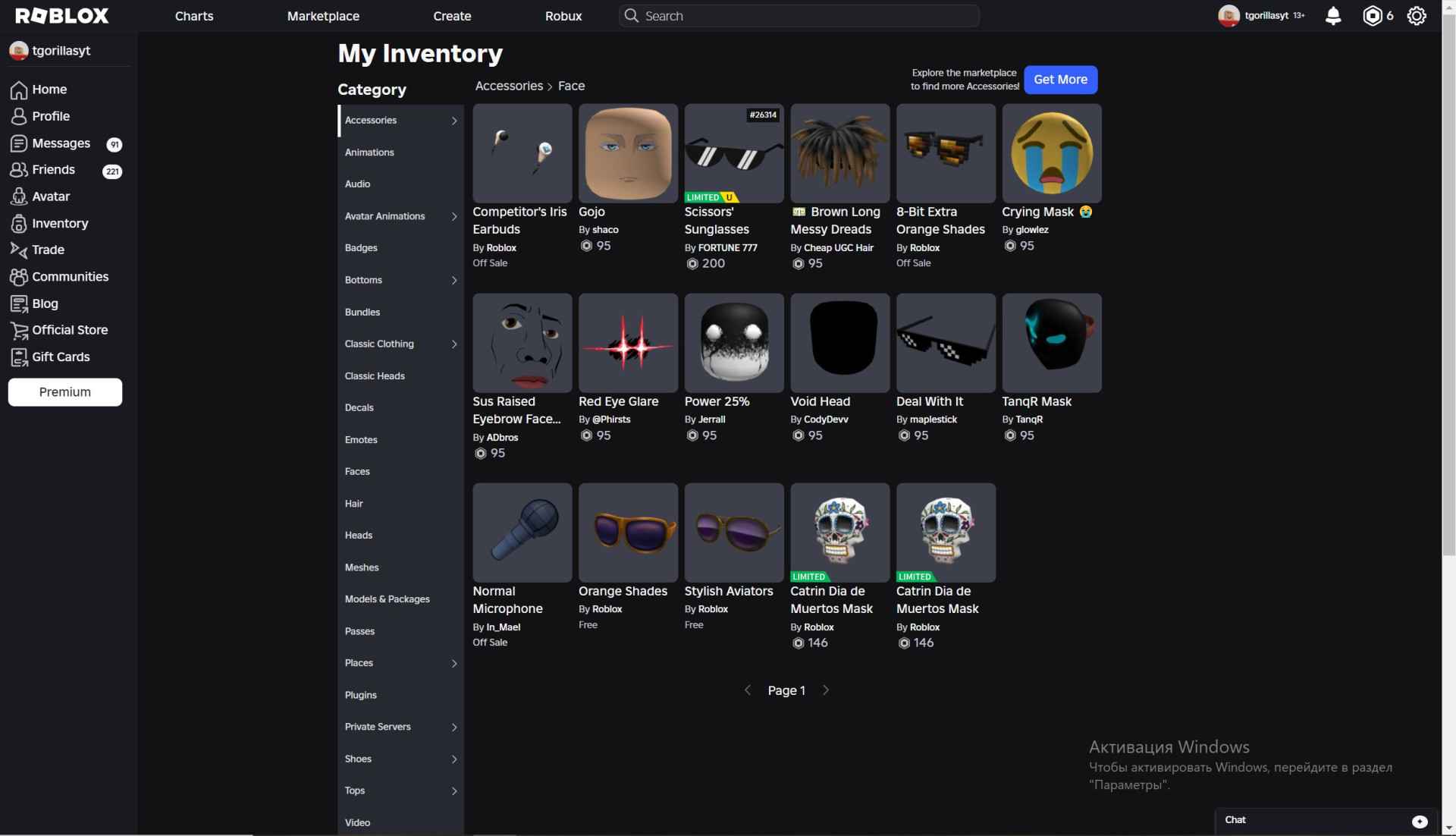Click the Roblox logo in the header
Viewport: 1456px width, 836px height.
point(62,16)
